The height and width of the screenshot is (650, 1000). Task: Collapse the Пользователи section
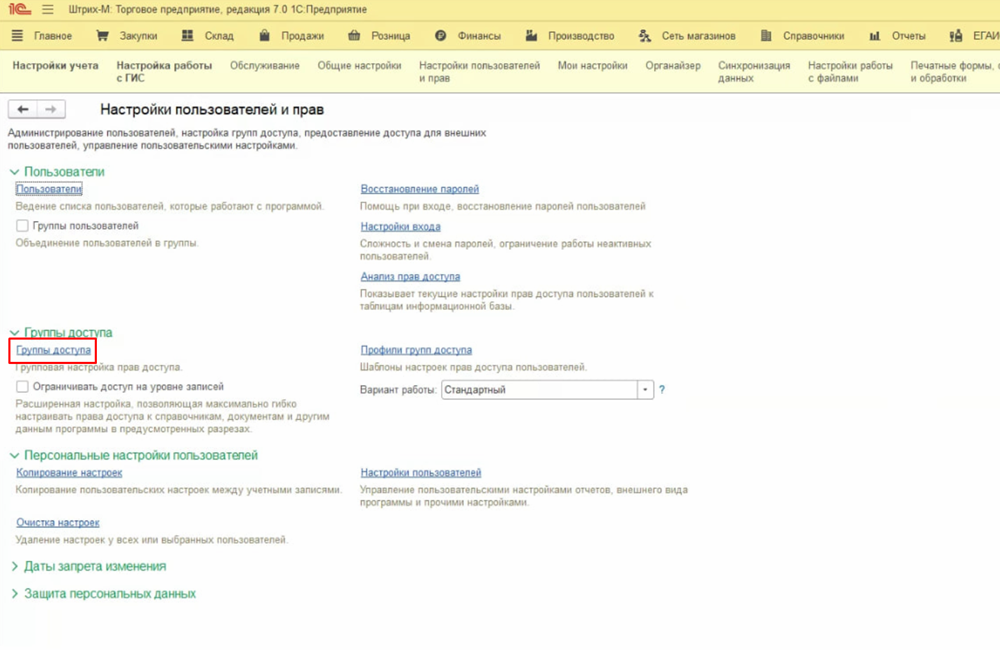[x=14, y=172]
